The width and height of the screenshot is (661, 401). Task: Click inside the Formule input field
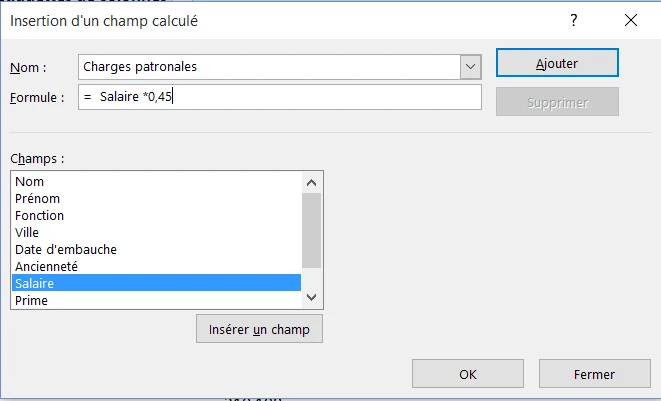click(279, 97)
